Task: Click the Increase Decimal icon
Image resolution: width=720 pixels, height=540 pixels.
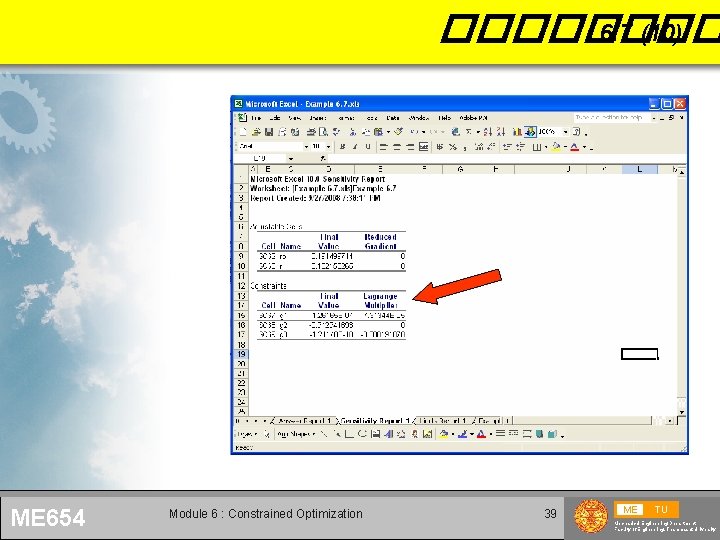Action: click(479, 146)
